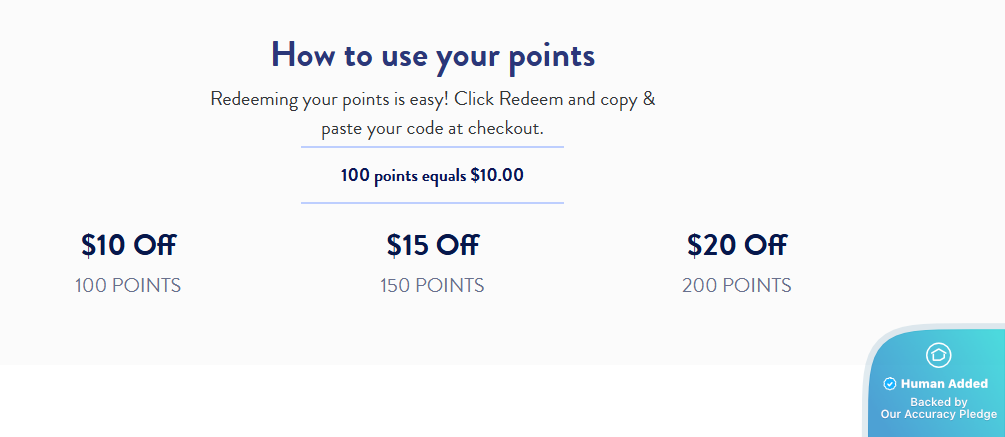
Task: Click the '100 points equals $10.00' text
Action: [x=432, y=176]
